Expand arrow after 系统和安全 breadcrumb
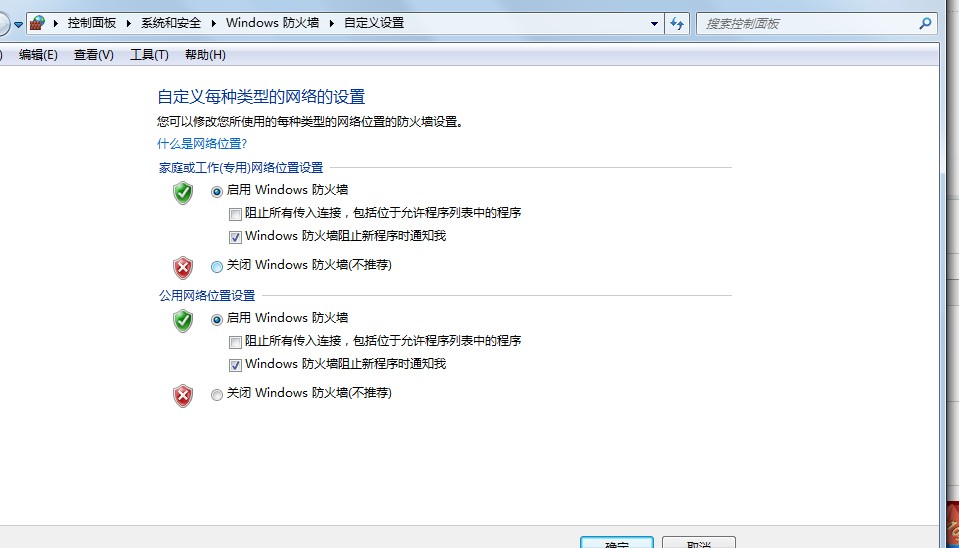Viewport: 959px width, 548px height. tap(214, 23)
